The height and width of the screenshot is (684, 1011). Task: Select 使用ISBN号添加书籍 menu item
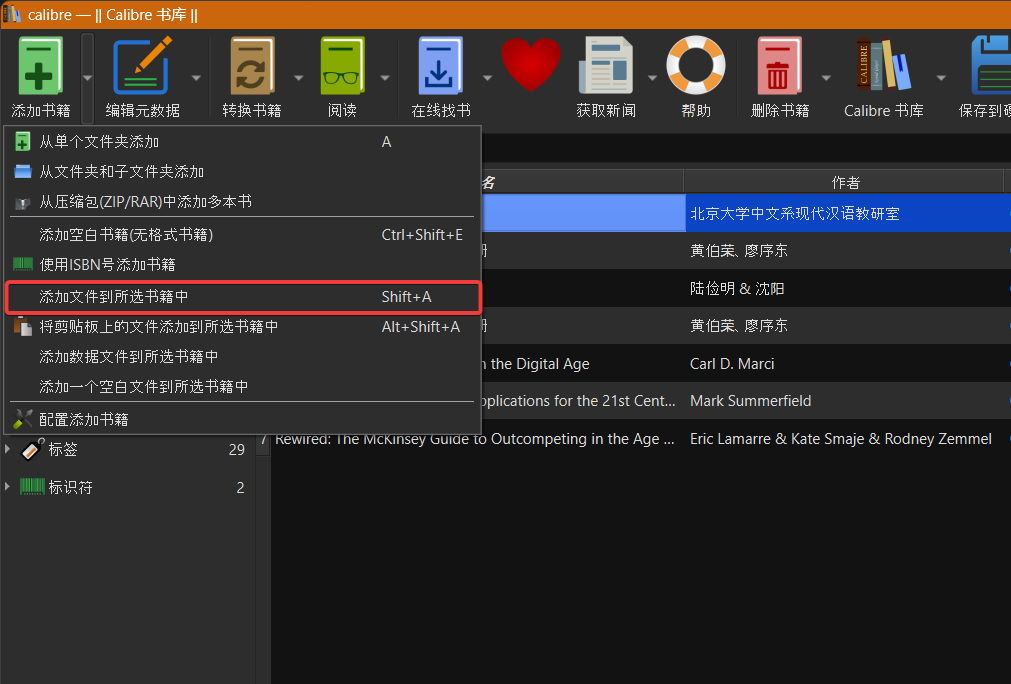(x=107, y=265)
